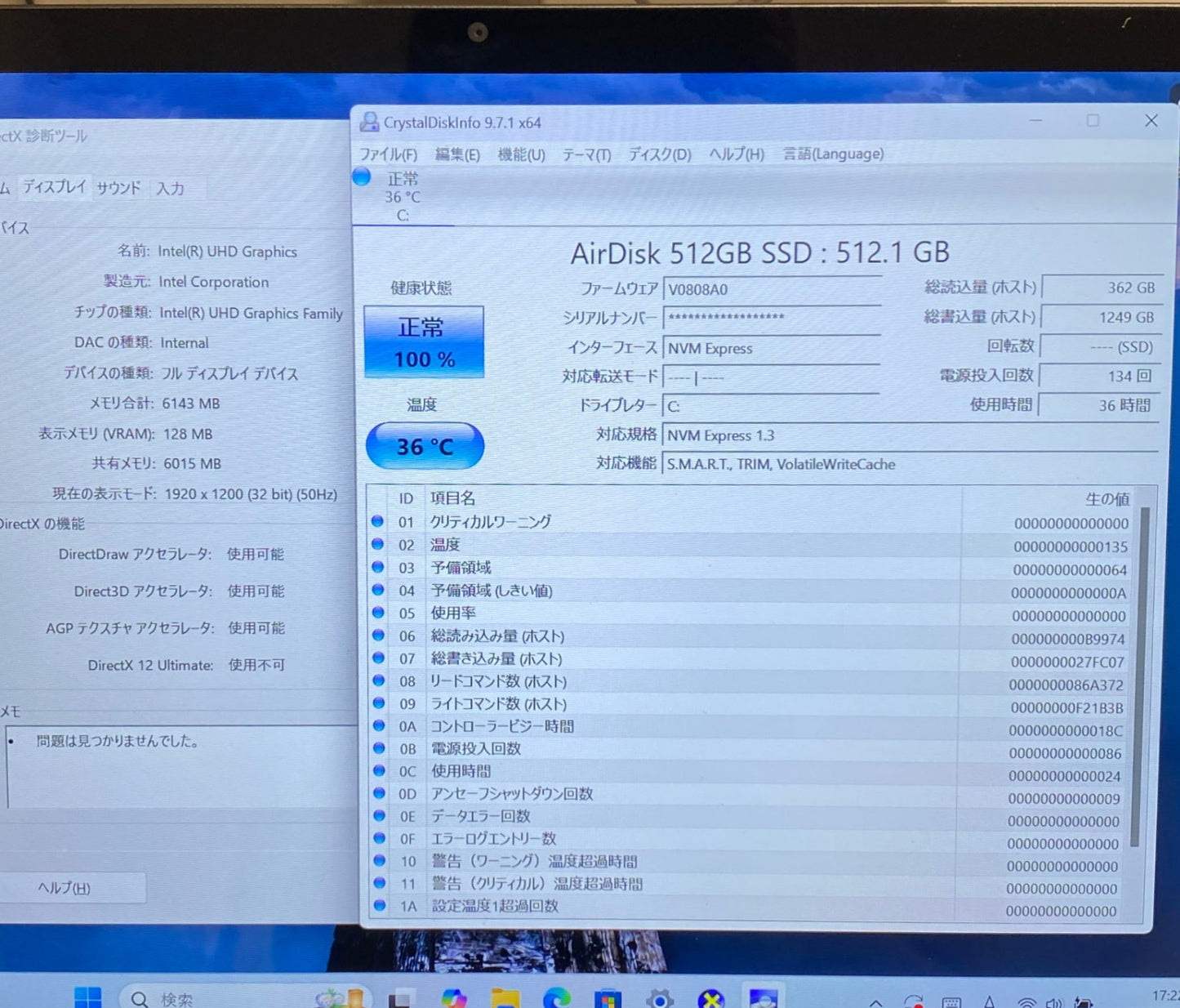Viewport: 1180px width, 1008px height.
Task: Click the CrystalDiskInfo icon in the title bar
Action: pos(369,121)
